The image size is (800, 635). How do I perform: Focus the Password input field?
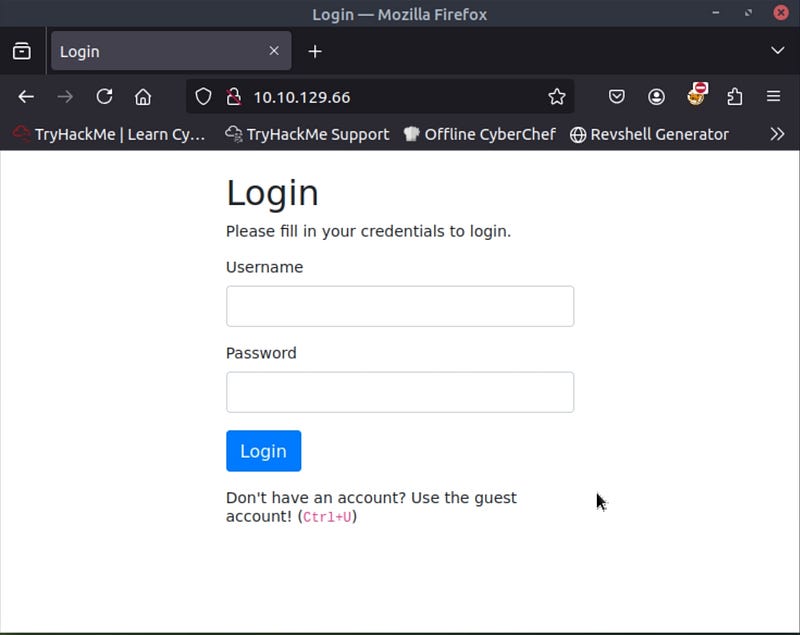tap(400, 392)
